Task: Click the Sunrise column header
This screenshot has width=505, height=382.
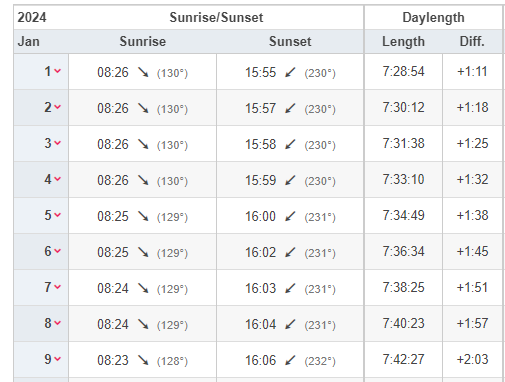Action: click(x=143, y=41)
